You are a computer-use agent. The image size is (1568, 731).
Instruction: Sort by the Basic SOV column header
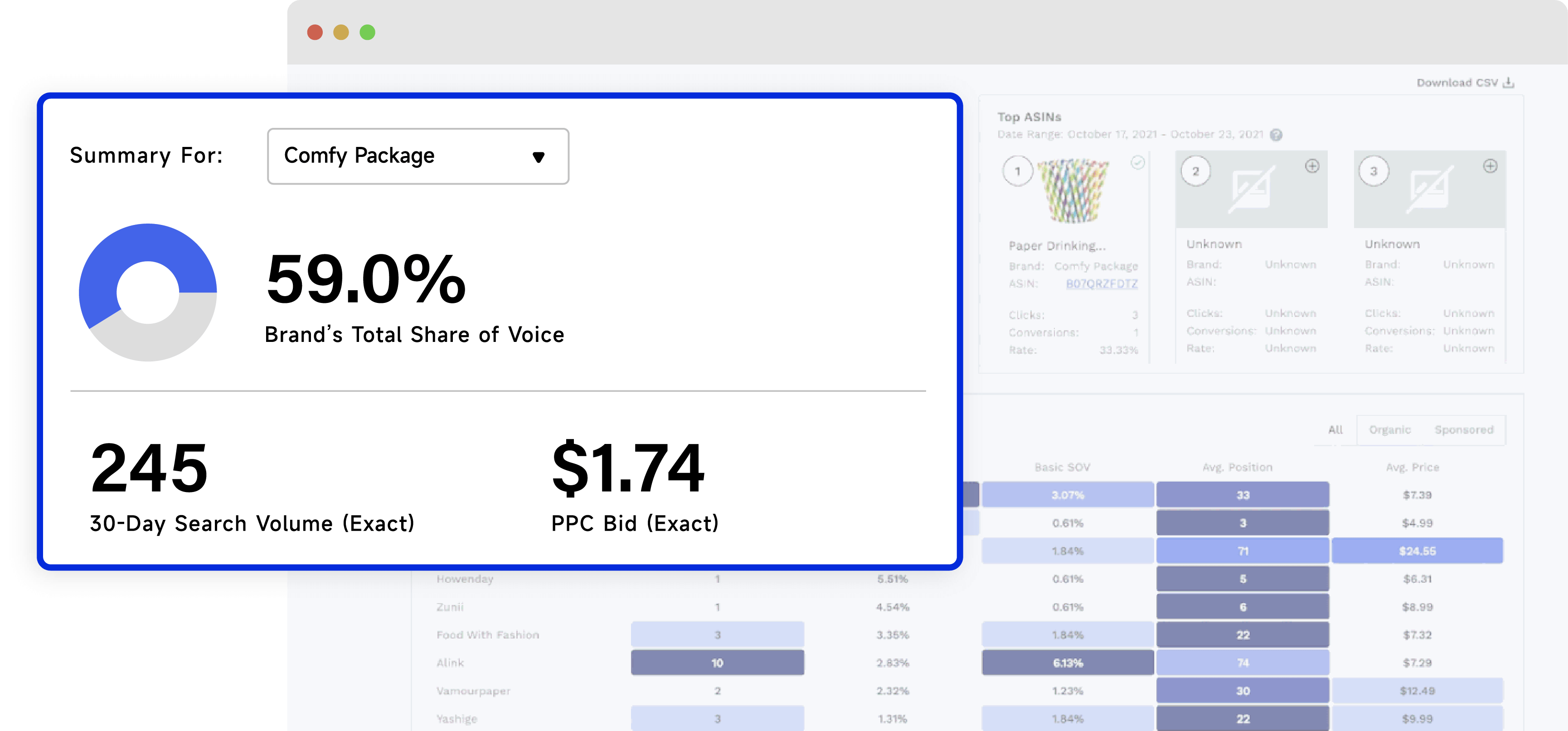1062,467
